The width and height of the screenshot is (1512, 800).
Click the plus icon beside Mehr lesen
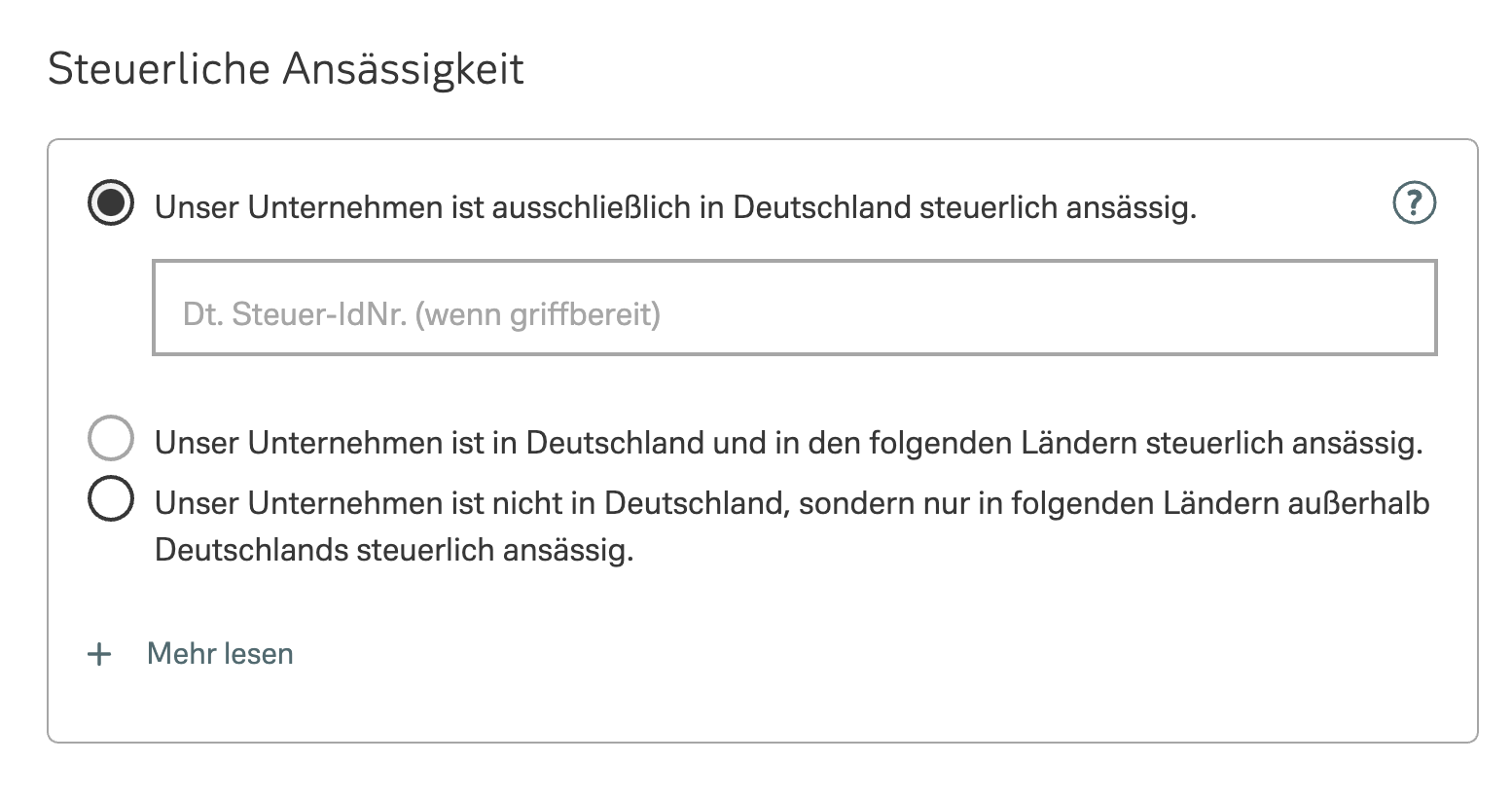pyautogui.click(x=99, y=654)
